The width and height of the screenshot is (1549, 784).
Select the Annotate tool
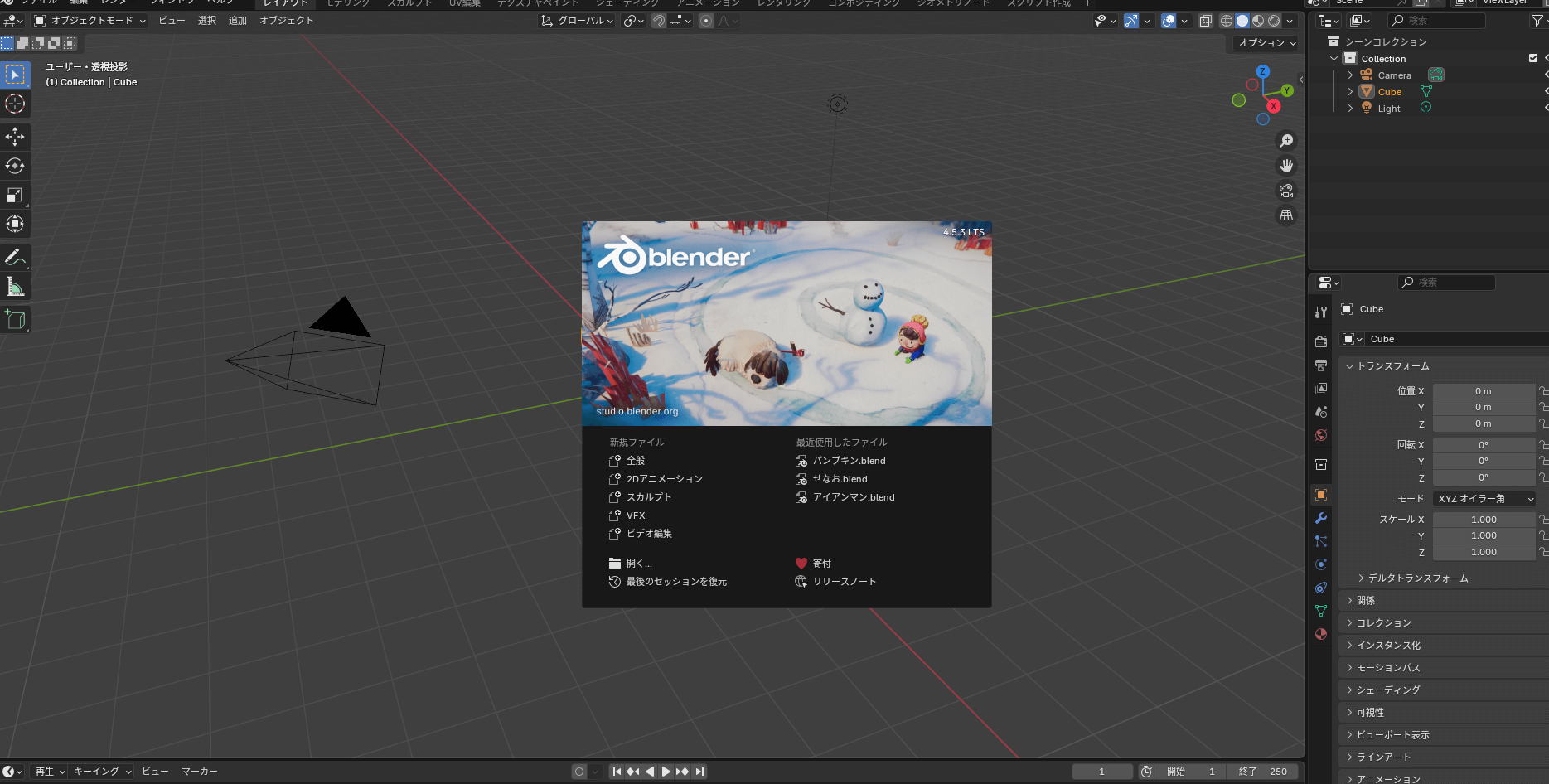coord(15,257)
